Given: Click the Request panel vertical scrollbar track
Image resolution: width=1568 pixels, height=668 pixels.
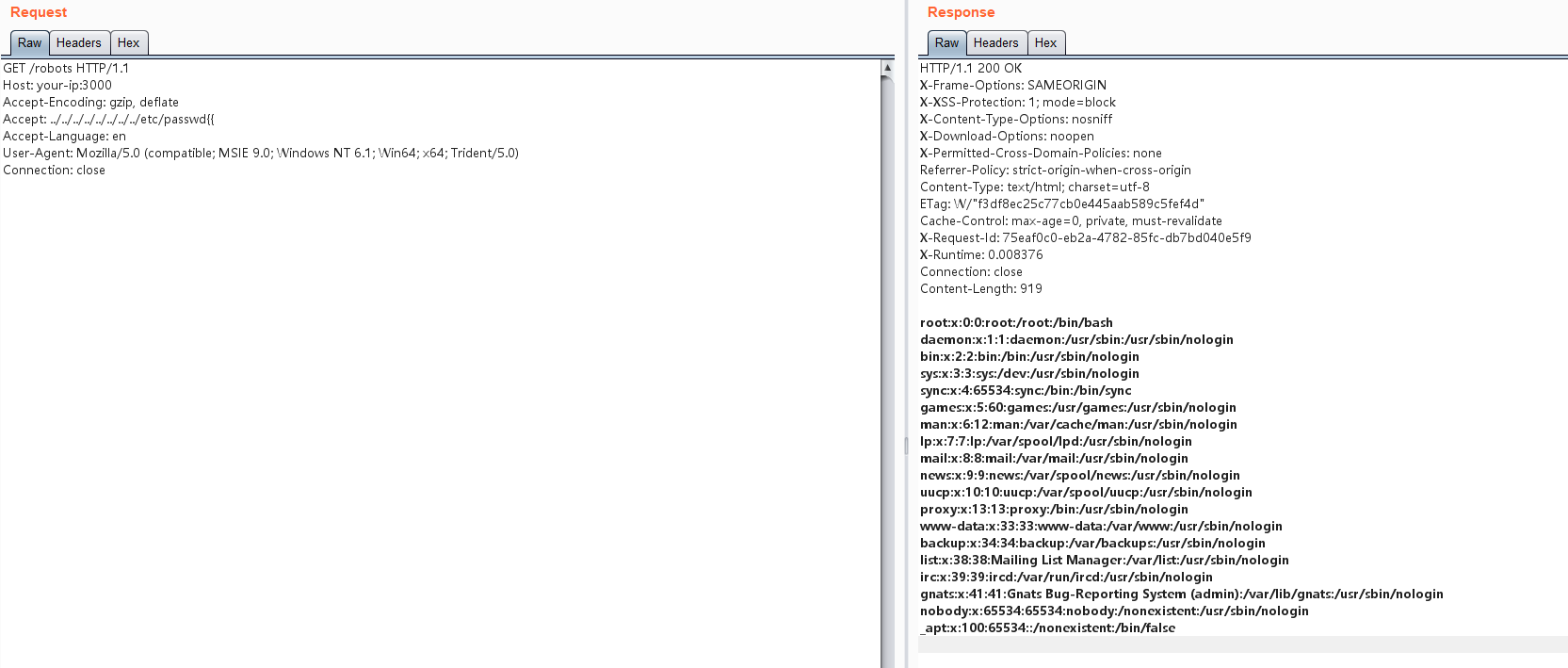Looking at the screenshot, I should point(887,372).
